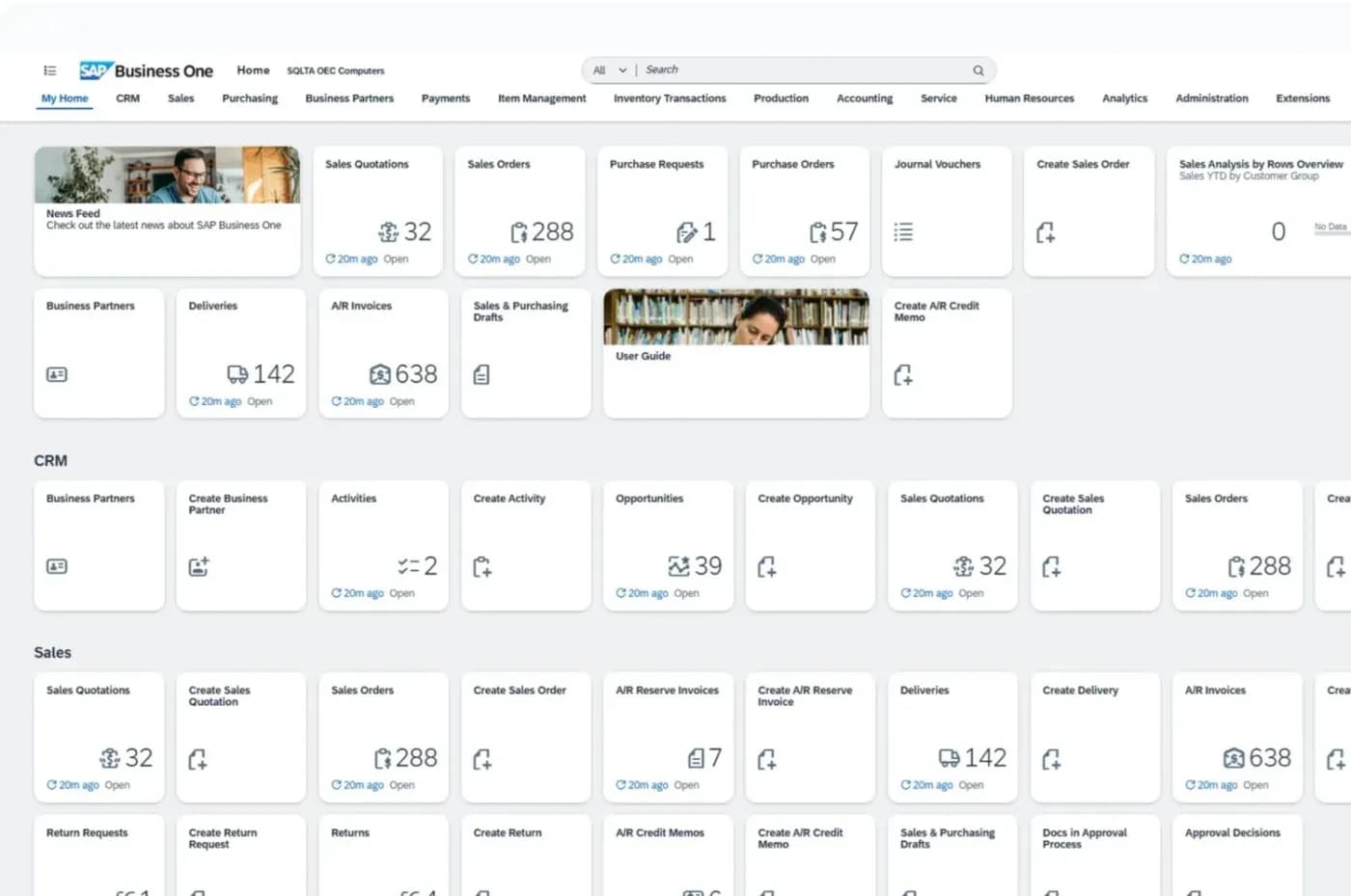Open the Purchasing menu
Screen dimensions: 1351x896
point(250,98)
